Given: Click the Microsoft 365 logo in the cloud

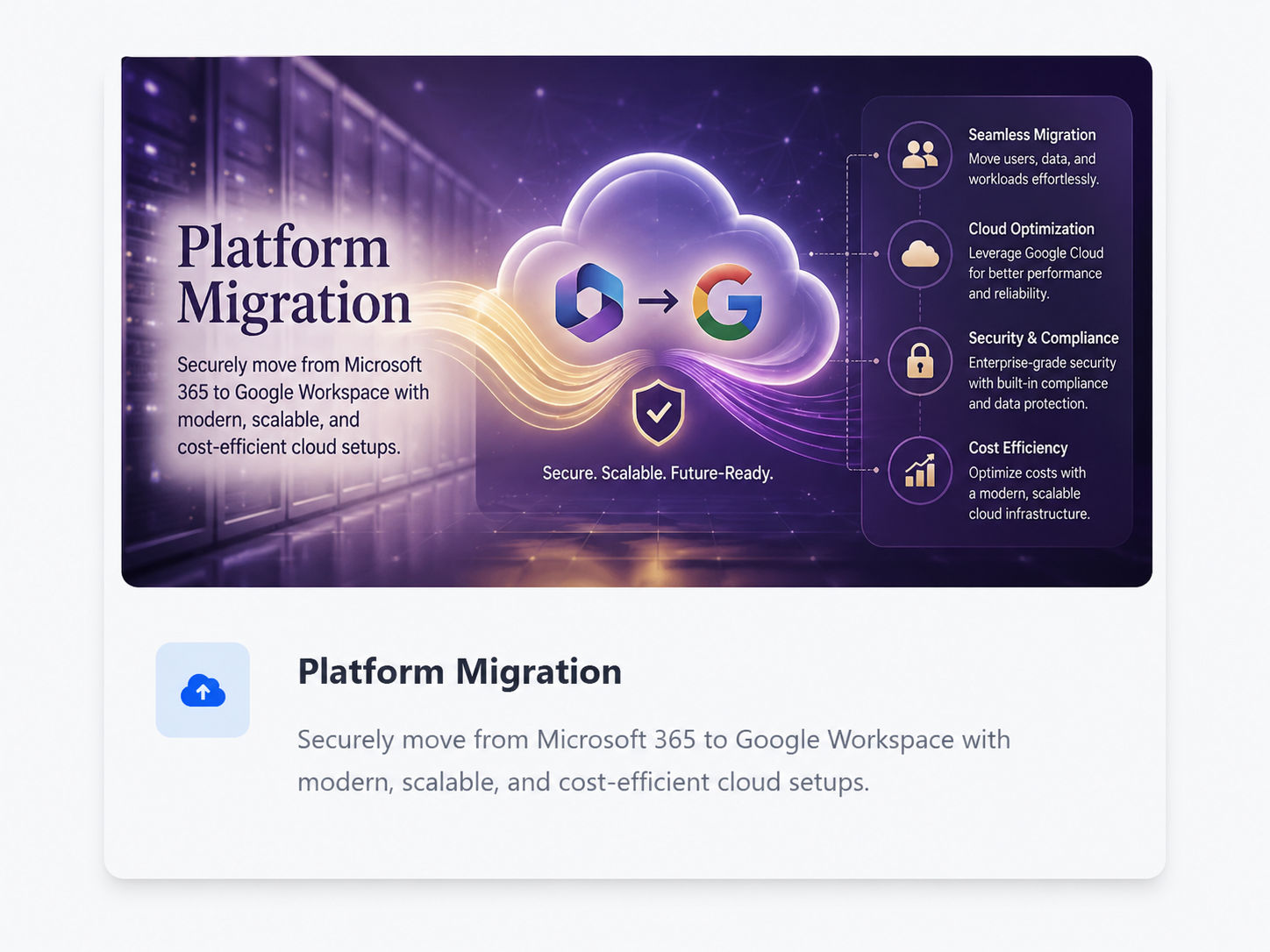Looking at the screenshot, I should (x=589, y=302).
